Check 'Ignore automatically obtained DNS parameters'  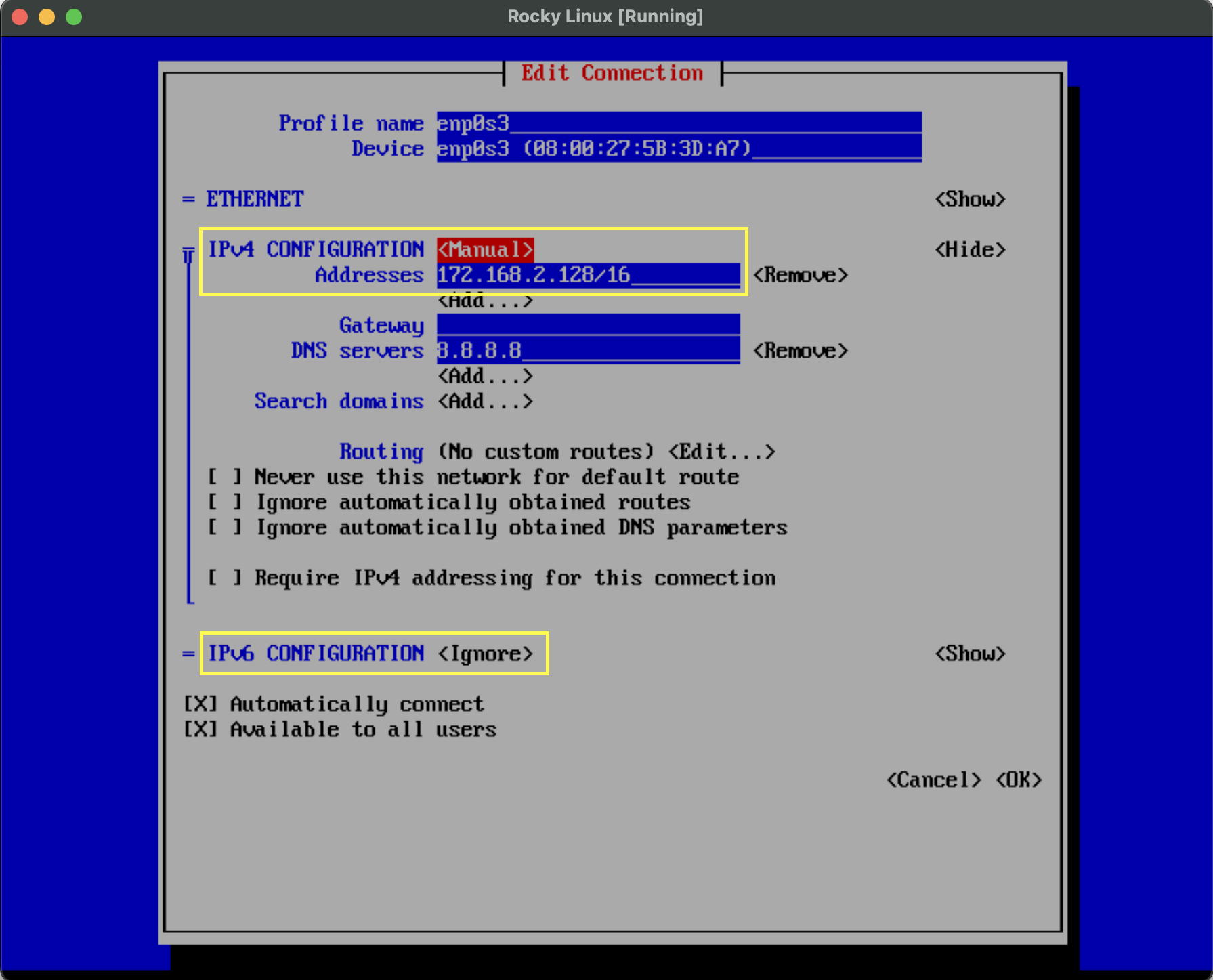coord(225,528)
